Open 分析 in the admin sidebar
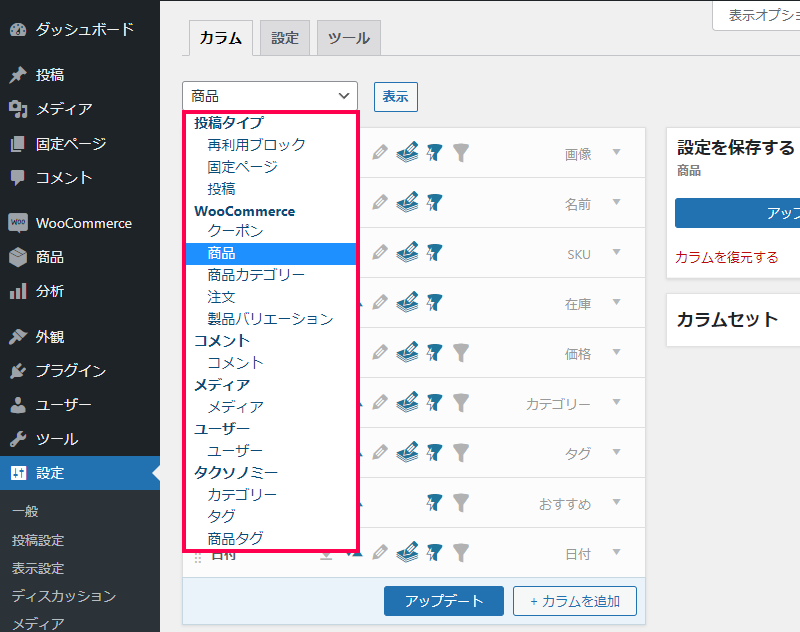 pyautogui.click(x=80, y=291)
